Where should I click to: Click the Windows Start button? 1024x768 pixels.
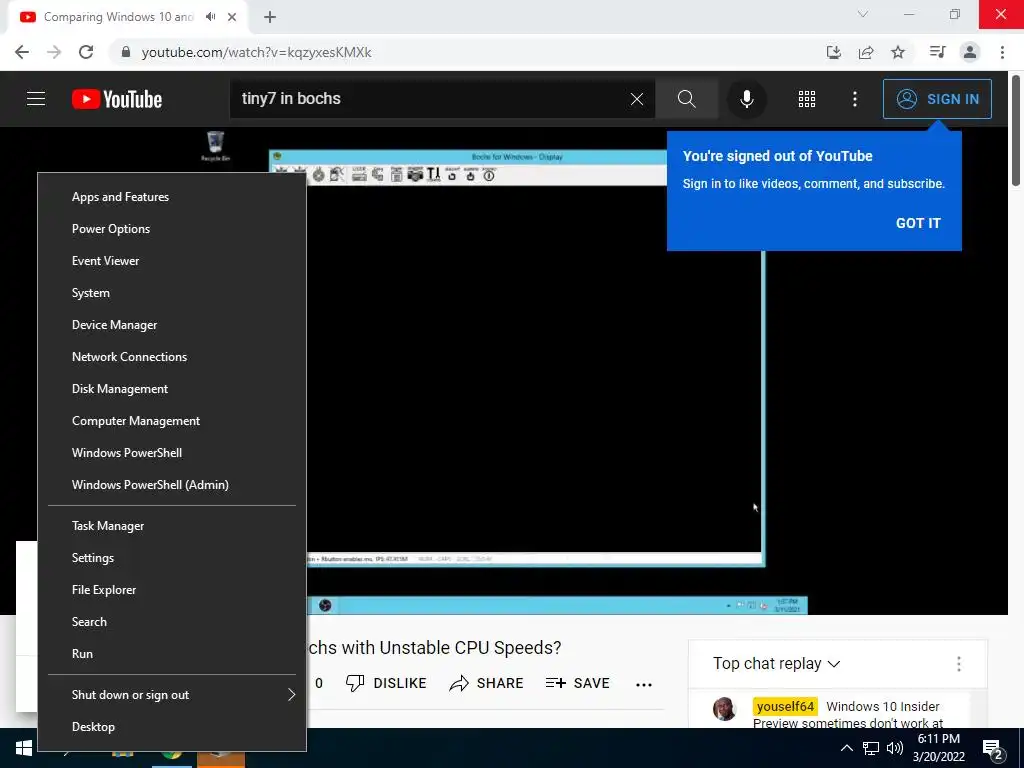pos(24,748)
